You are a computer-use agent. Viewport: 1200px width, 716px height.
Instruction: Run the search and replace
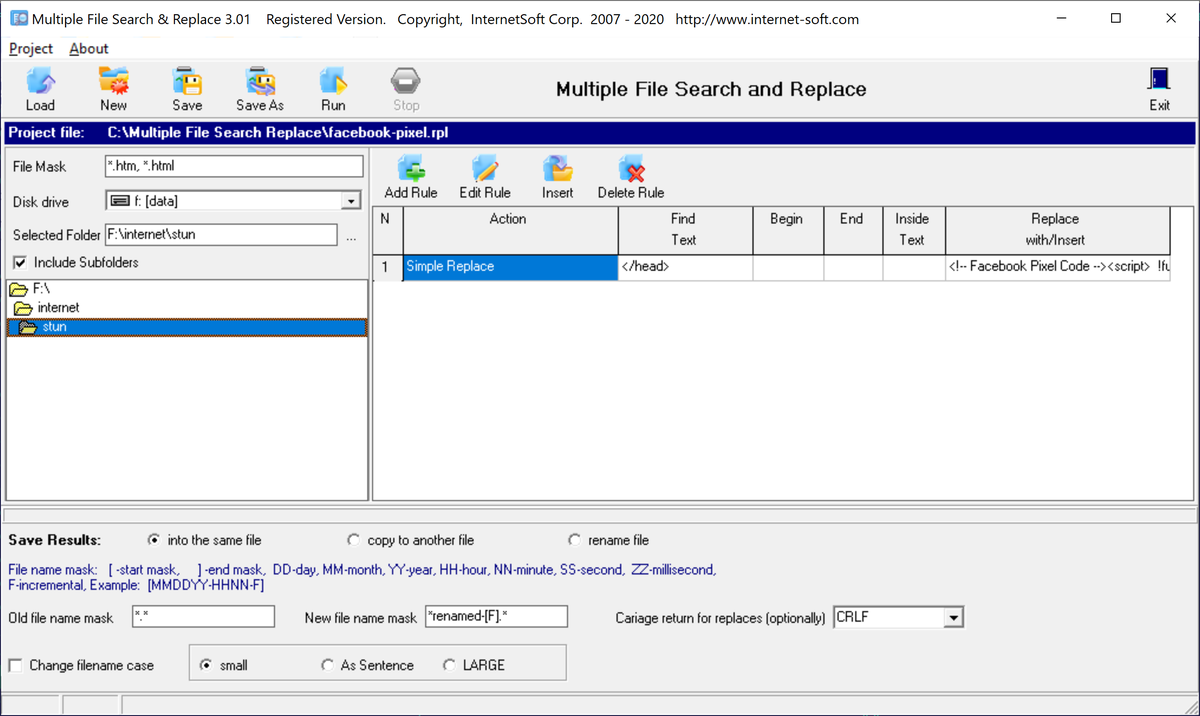pyautogui.click(x=332, y=88)
